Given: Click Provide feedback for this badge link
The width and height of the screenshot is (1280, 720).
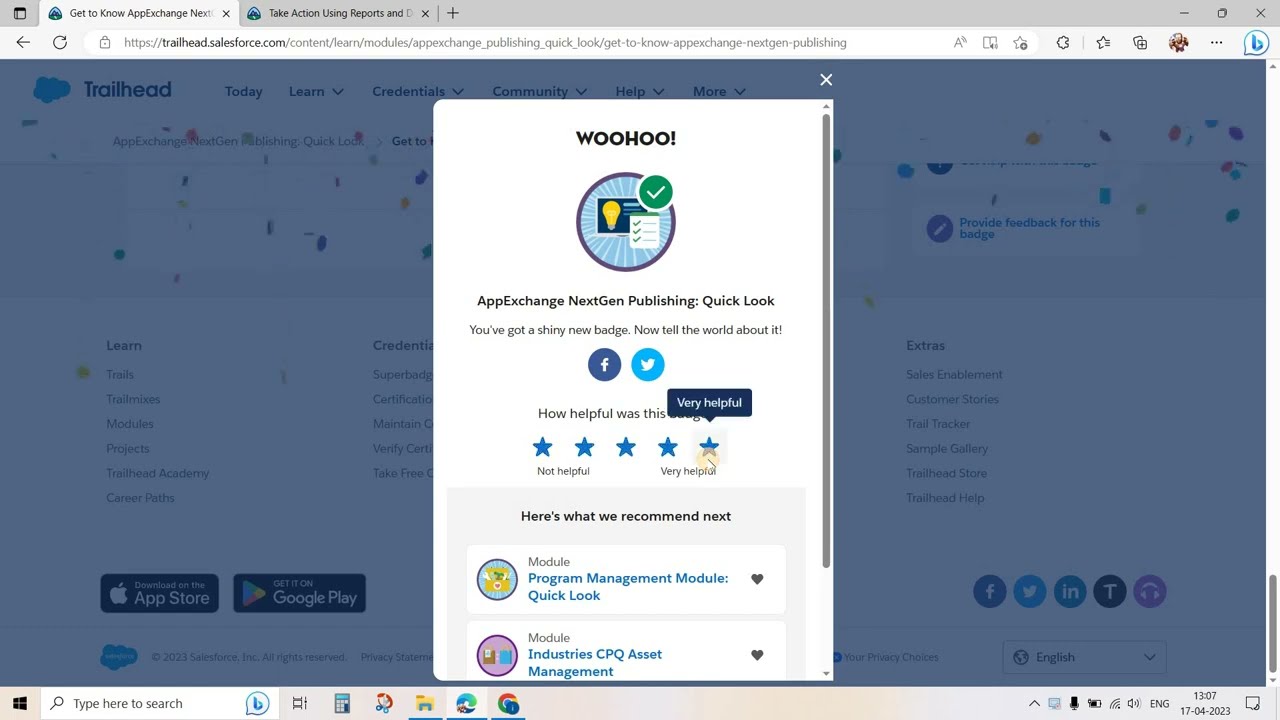Looking at the screenshot, I should (x=1029, y=228).
